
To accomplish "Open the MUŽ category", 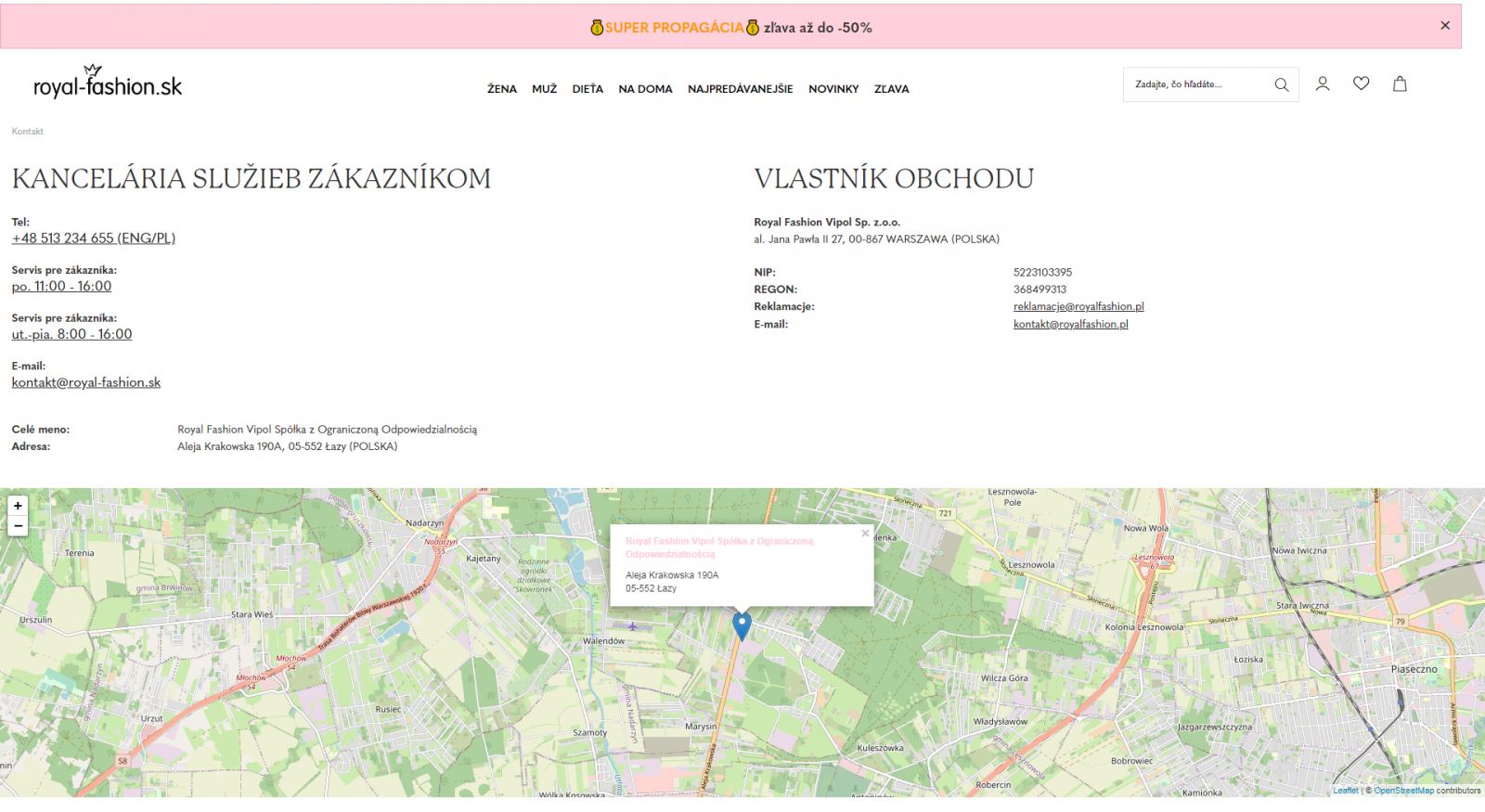I will pos(544,89).
